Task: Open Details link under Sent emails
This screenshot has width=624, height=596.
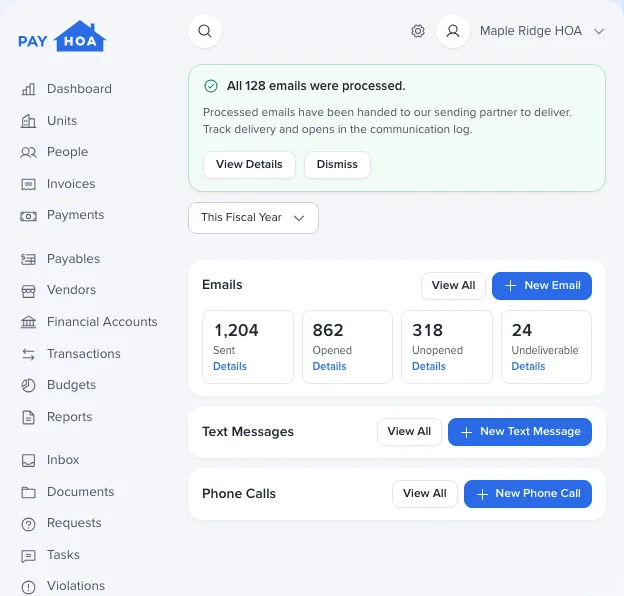Action: (230, 366)
